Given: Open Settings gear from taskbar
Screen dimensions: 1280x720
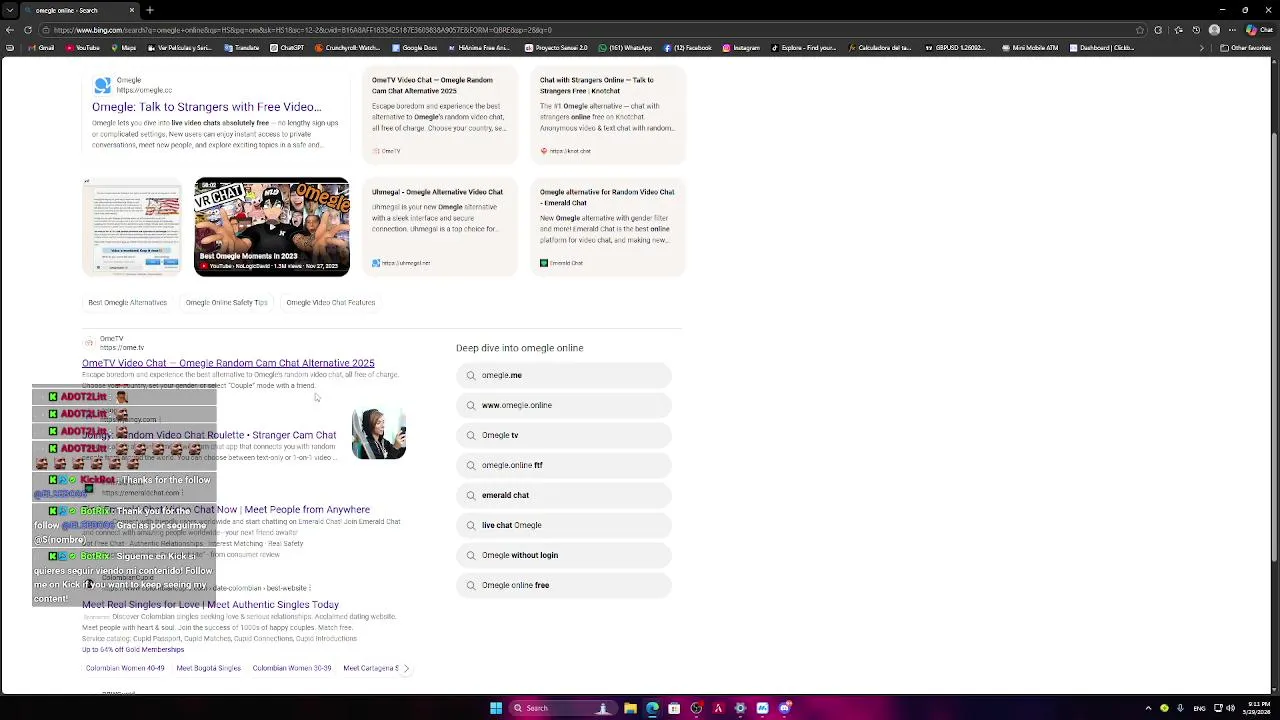Looking at the screenshot, I should tap(740, 708).
